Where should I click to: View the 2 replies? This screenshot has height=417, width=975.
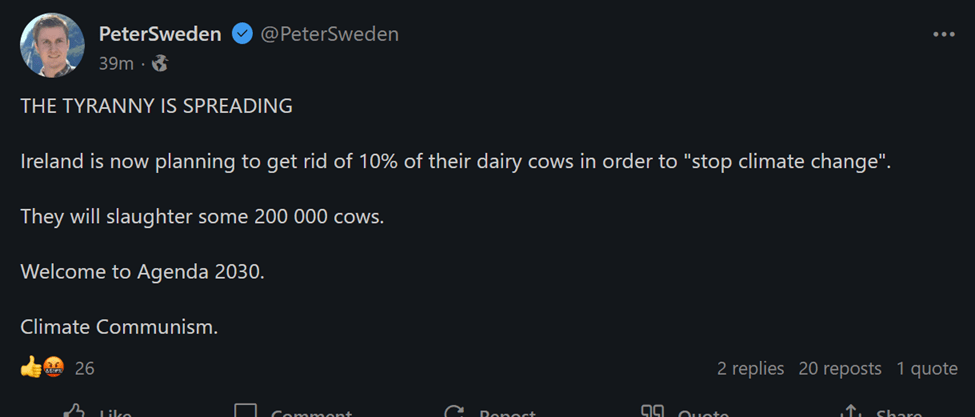[x=750, y=368]
